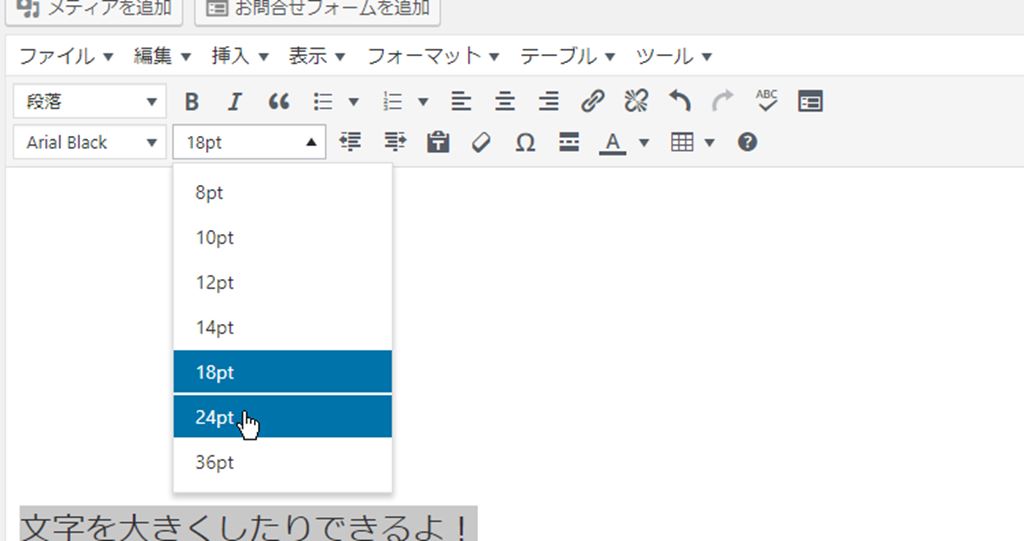The height and width of the screenshot is (541, 1024).
Task: Undo the last edit
Action: (x=680, y=101)
